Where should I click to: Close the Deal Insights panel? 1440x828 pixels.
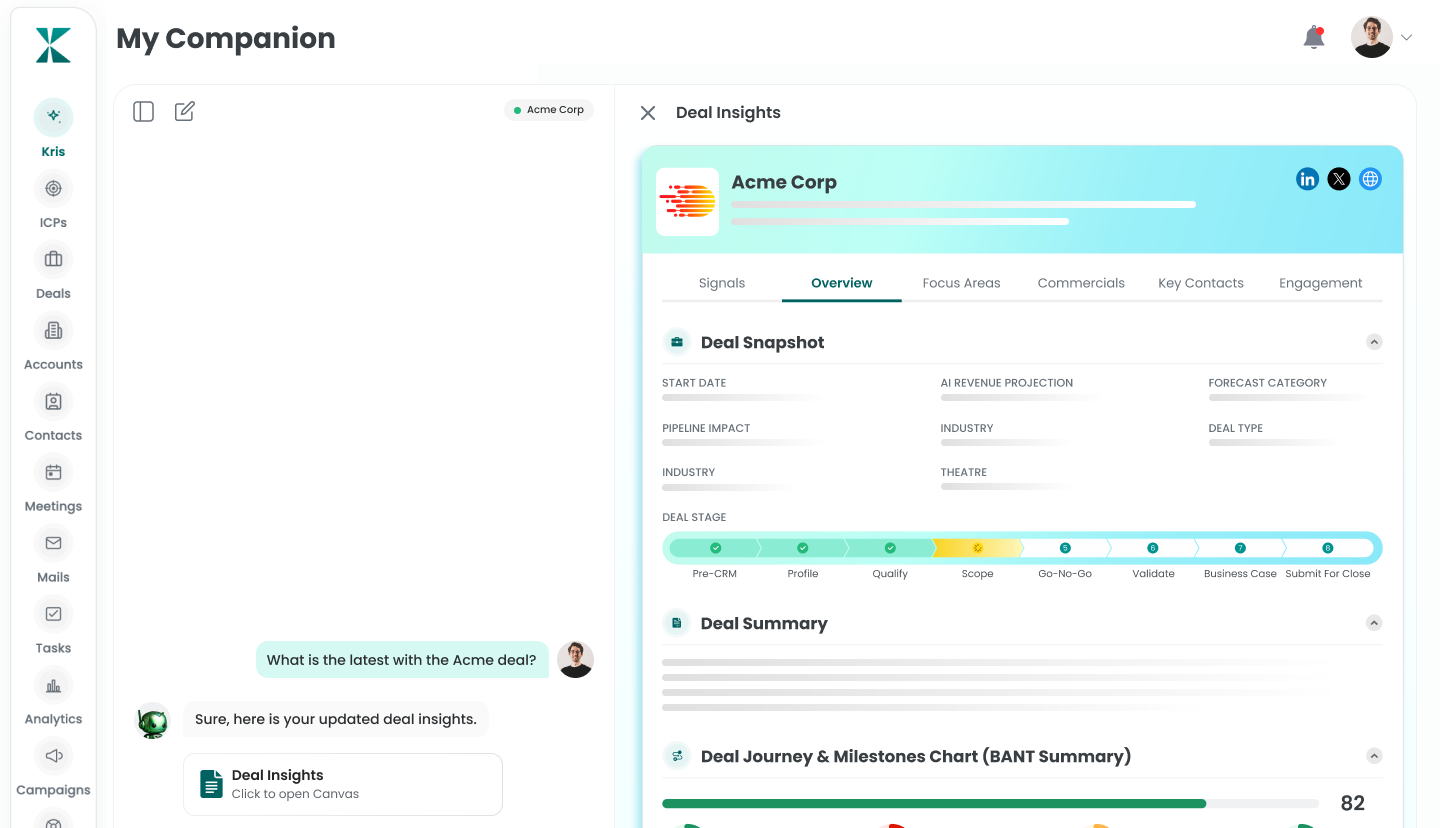648,113
